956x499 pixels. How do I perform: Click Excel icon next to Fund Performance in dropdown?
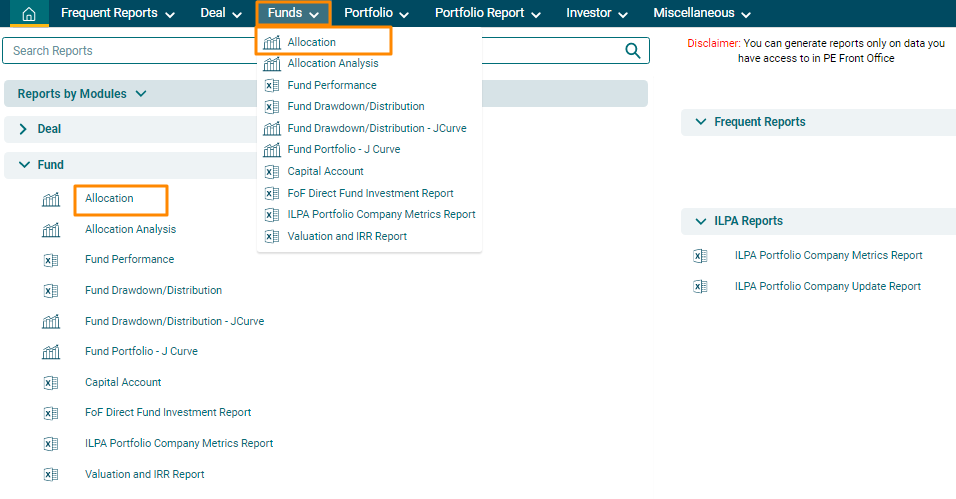click(271, 86)
